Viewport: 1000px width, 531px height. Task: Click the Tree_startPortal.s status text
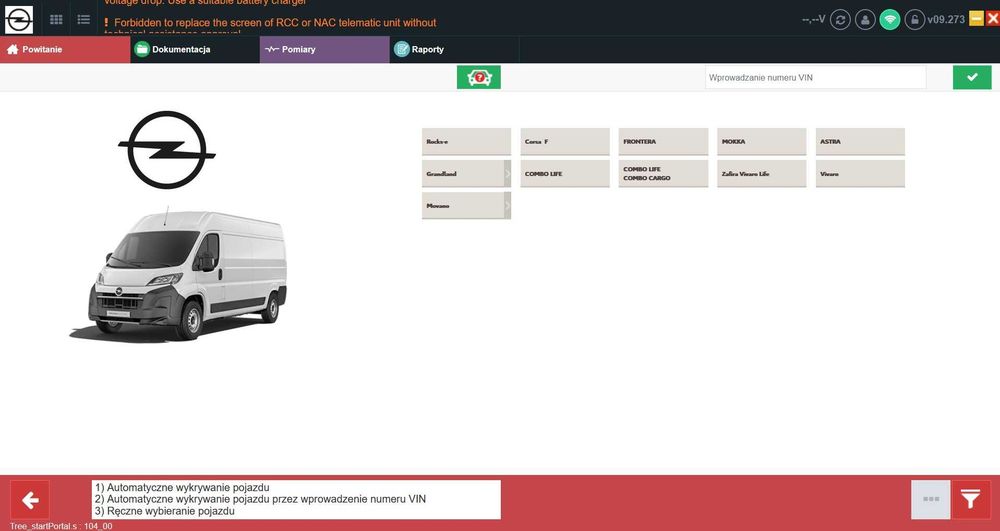[x=61, y=527]
